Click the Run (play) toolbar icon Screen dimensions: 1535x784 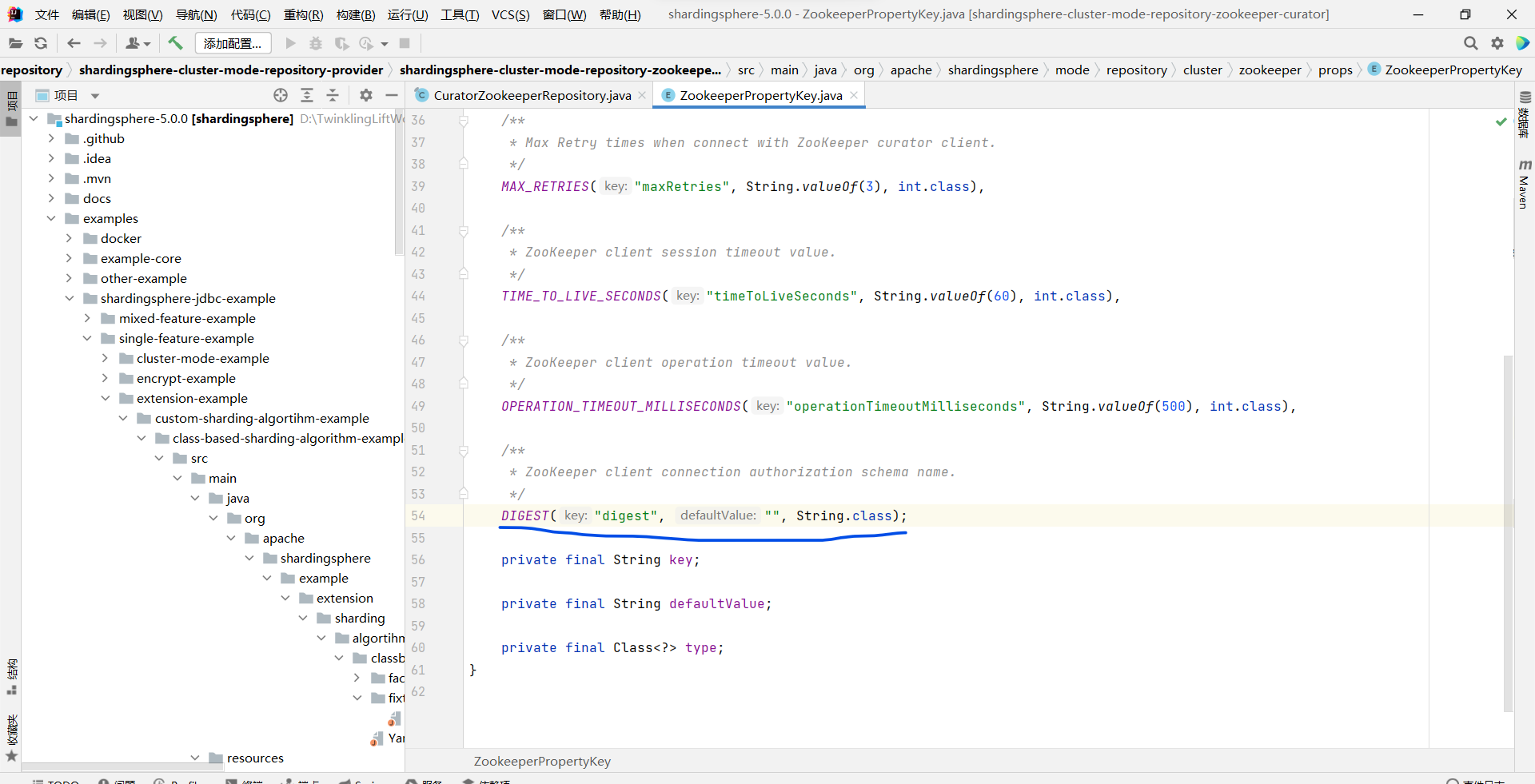291,43
